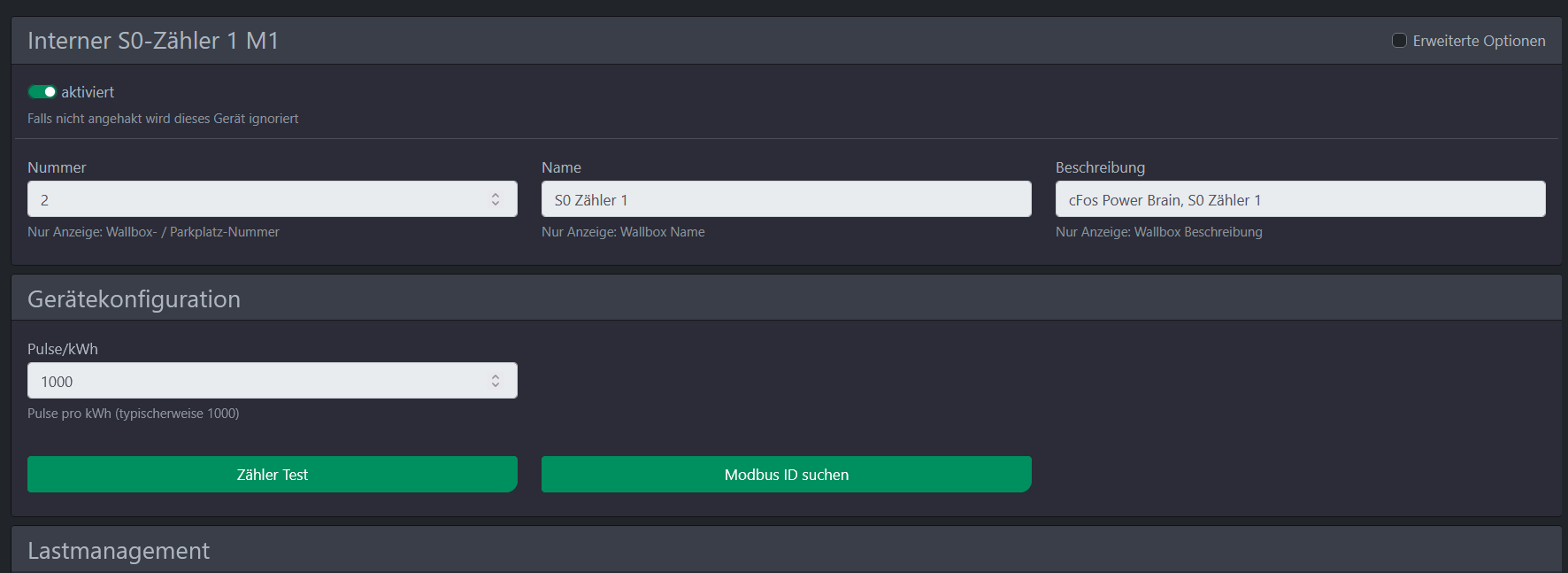Click the Interner S0-Zähler 1 M1 heading

point(153,41)
